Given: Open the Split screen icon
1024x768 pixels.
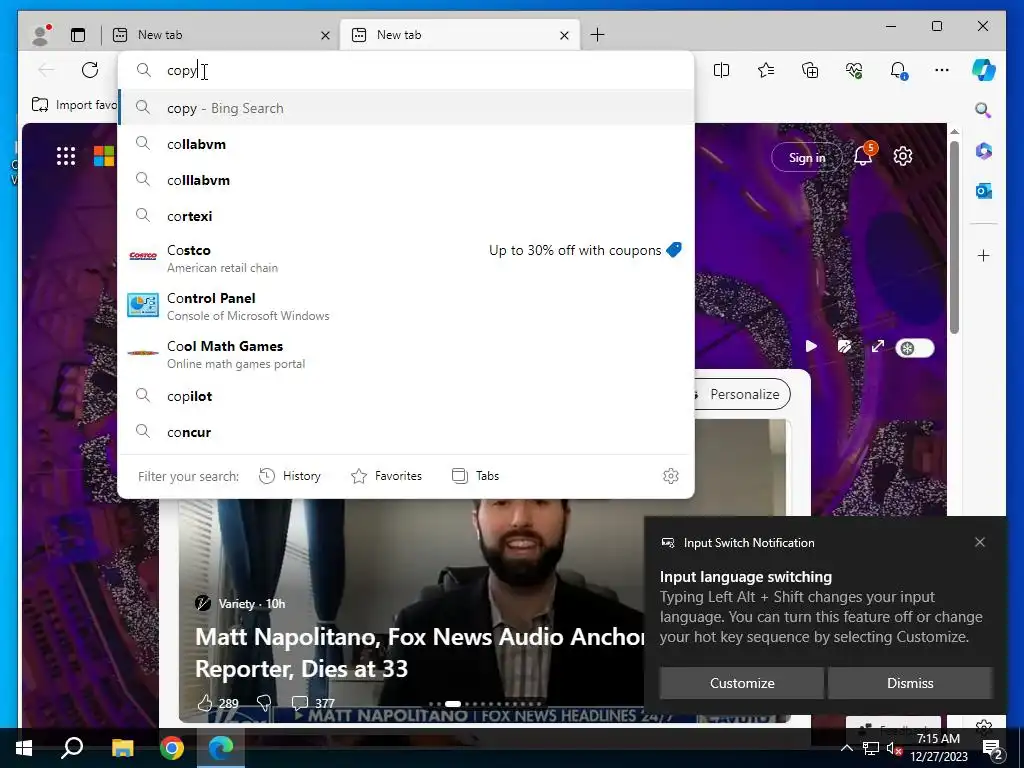Looking at the screenshot, I should [722, 70].
